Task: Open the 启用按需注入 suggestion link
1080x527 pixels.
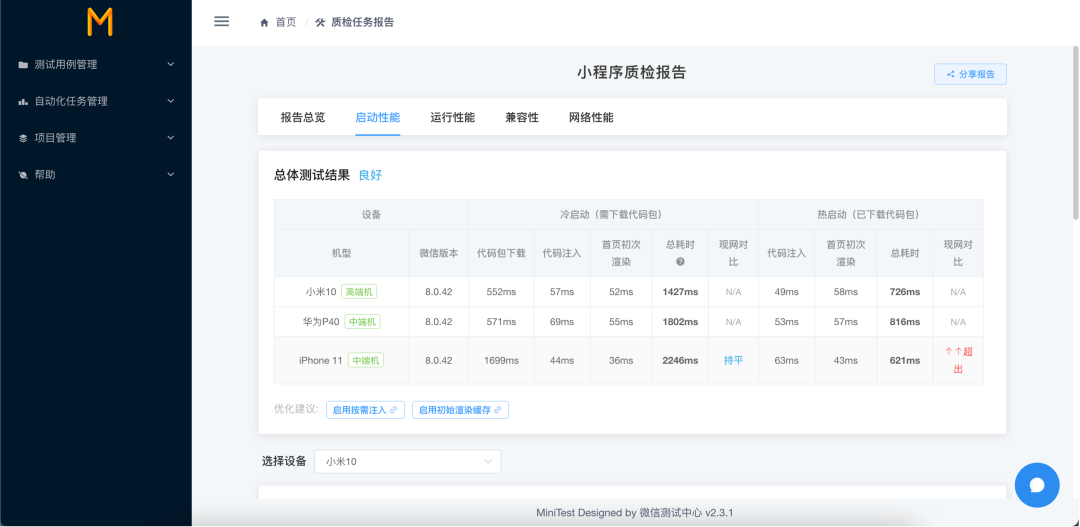Action: pyautogui.click(x=366, y=410)
